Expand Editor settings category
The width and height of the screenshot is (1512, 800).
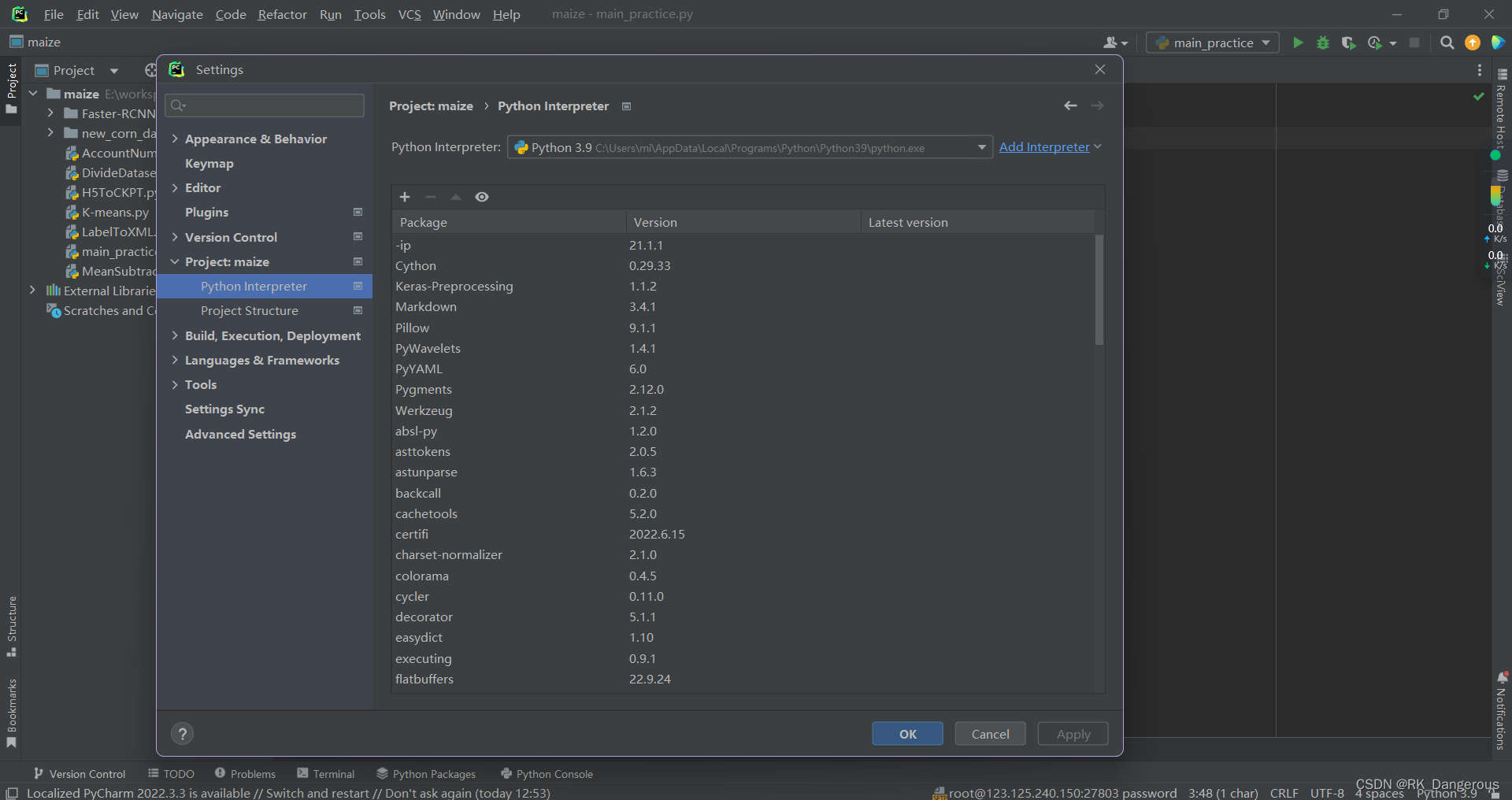point(175,187)
